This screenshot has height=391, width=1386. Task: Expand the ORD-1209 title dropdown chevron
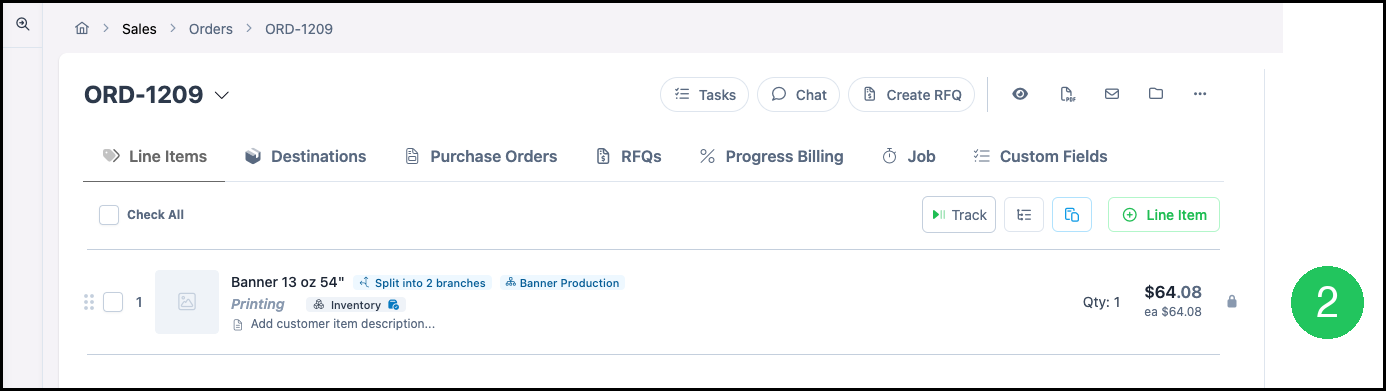coord(222,95)
